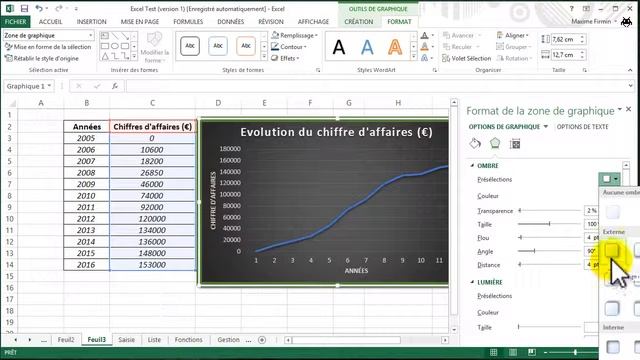Apply the first Abc shape style
The width and height of the screenshot is (640, 360).
coord(190,46)
